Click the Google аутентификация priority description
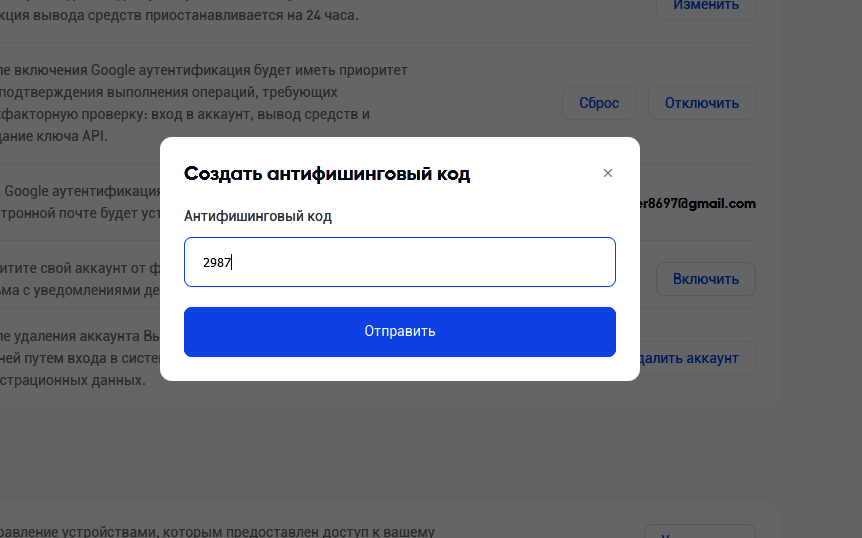Image resolution: width=862 pixels, height=538 pixels. tap(200, 103)
